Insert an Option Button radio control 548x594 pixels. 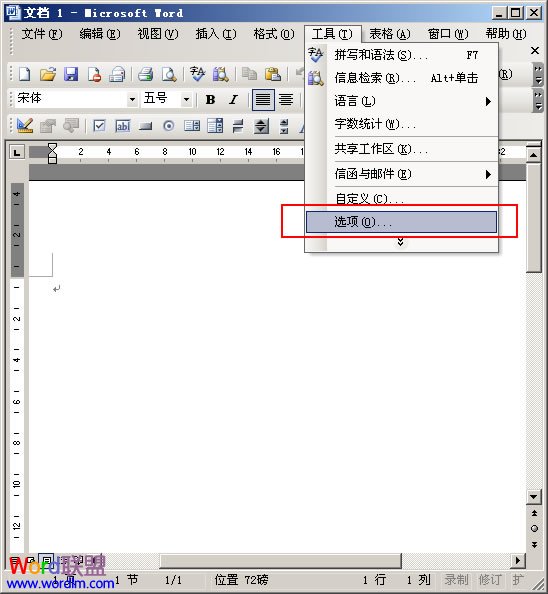click(x=169, y=126)
